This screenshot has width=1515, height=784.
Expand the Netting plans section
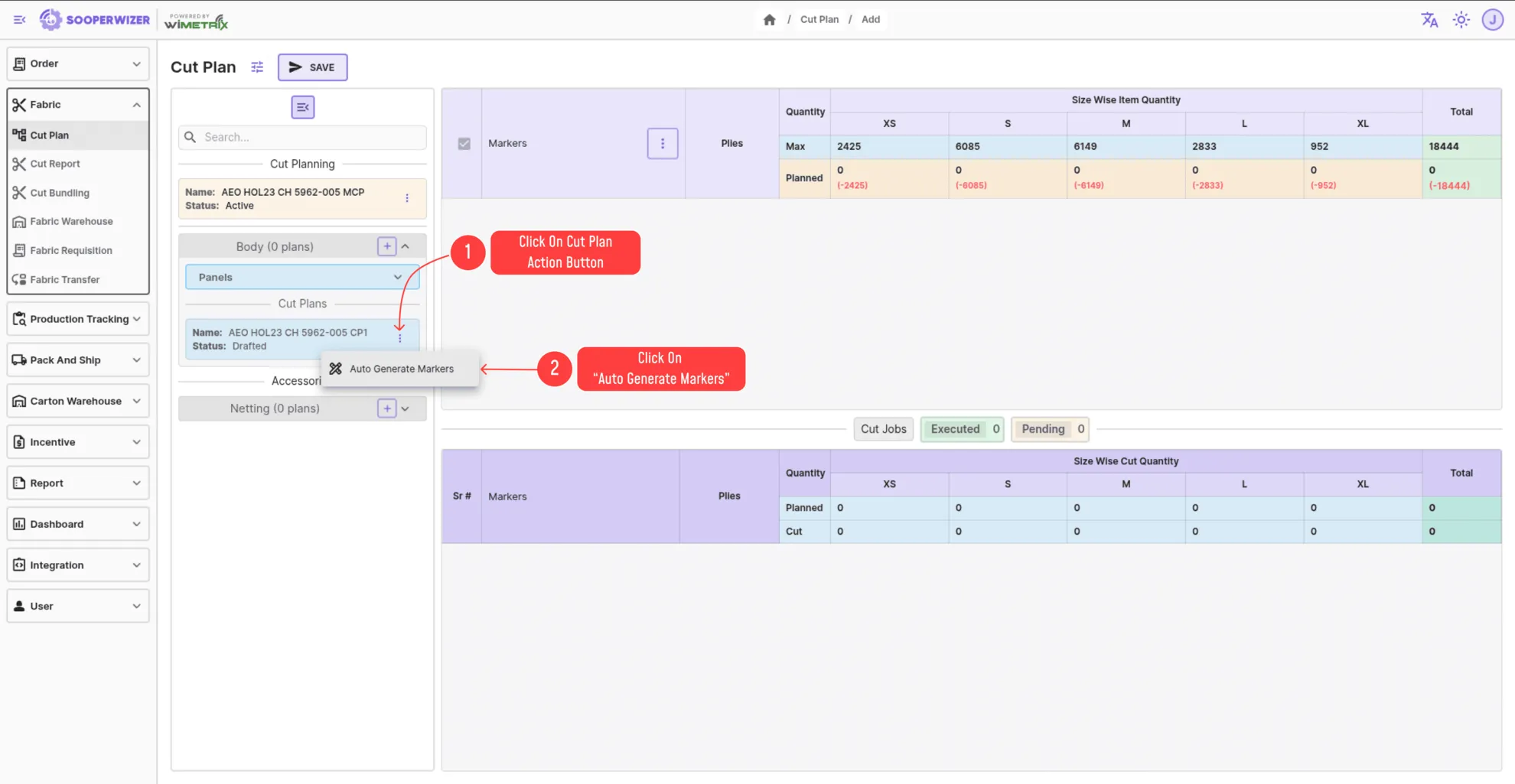coord(406,408)
